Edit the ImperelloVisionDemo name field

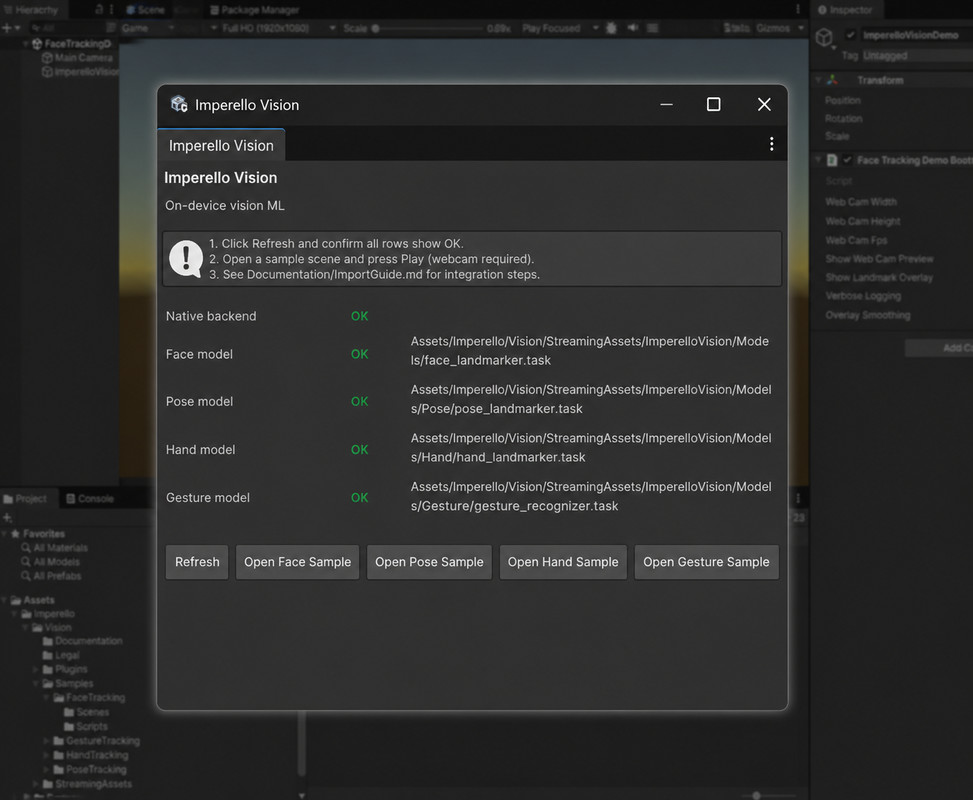point(915,35)
